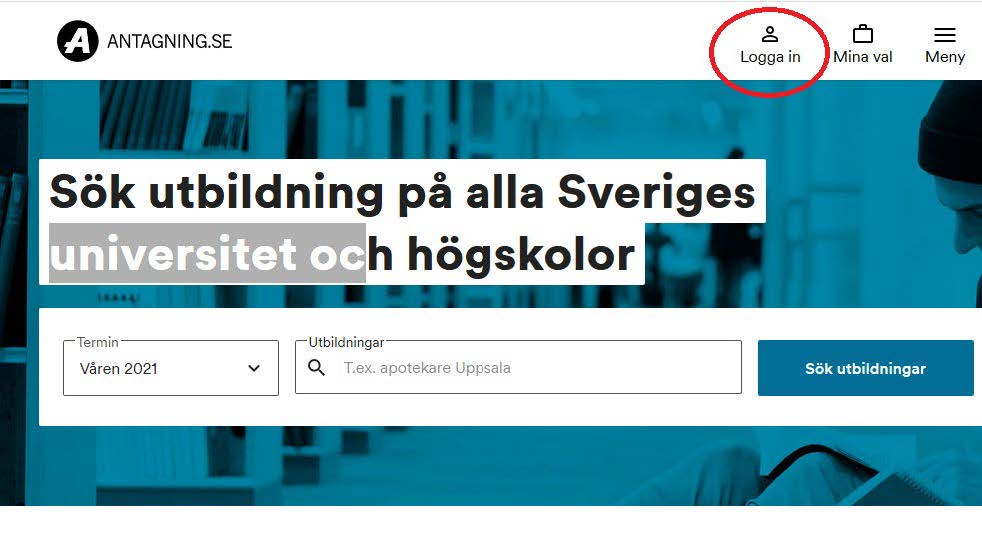
Task: Click the Meny text label
Action: 945,57
